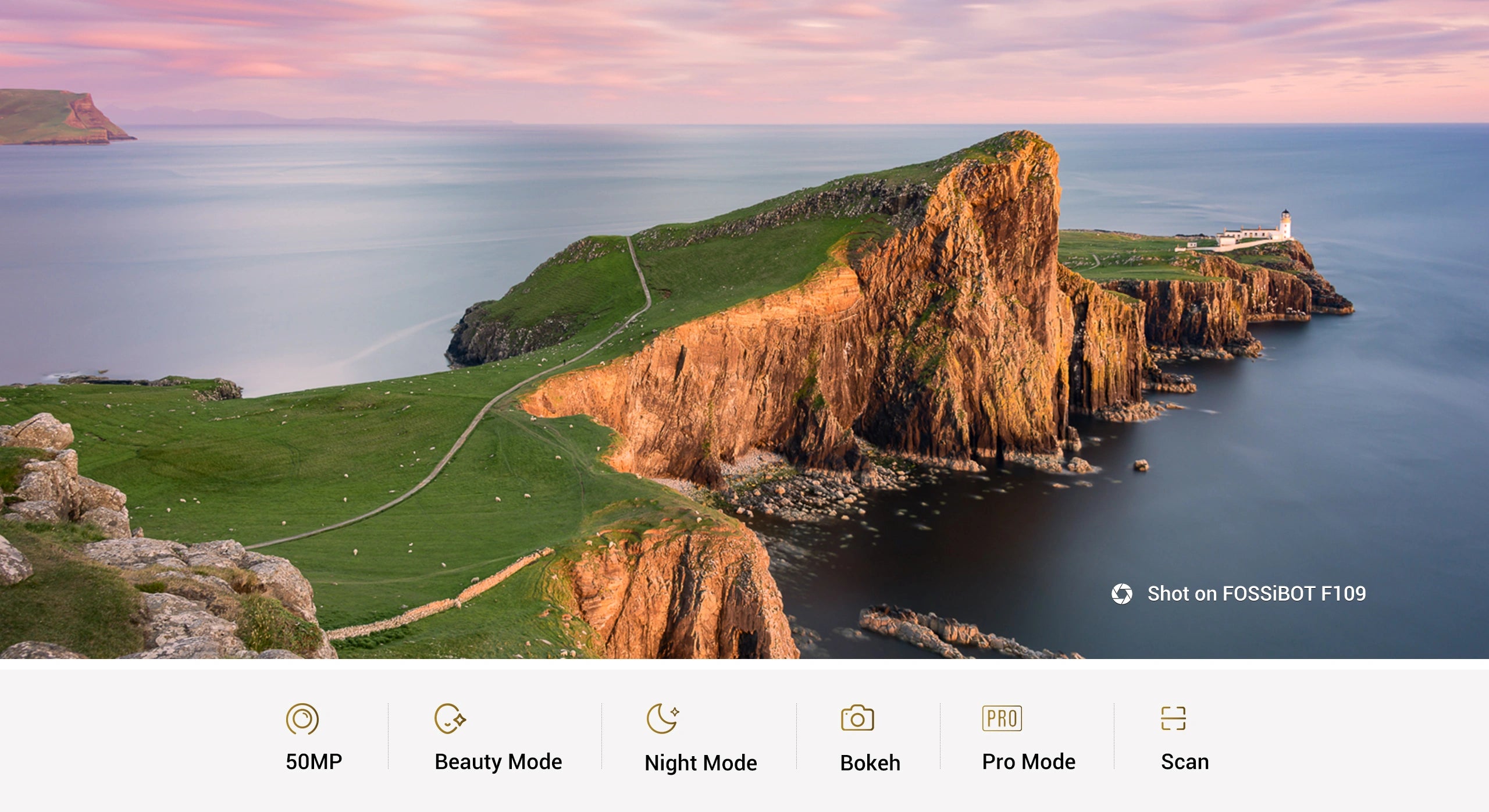1489x812 pixels.
Task: Click the Shot on FOSSiBOT F109 text
Action: [1256, 593]
